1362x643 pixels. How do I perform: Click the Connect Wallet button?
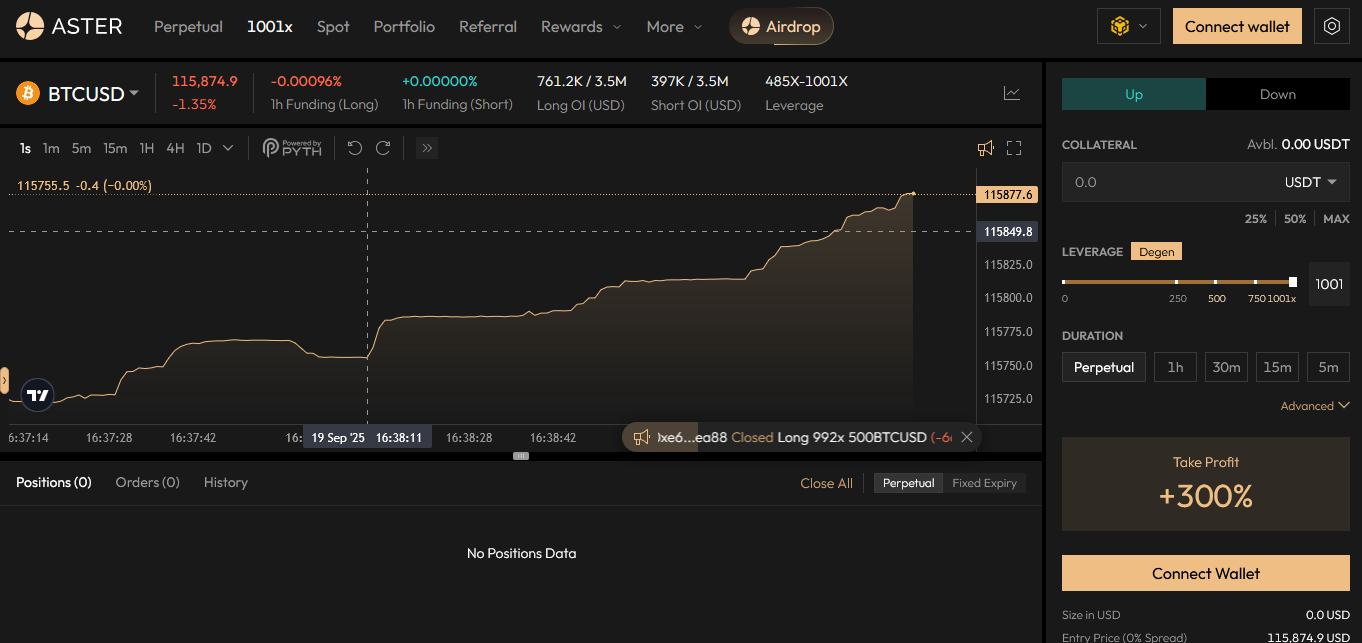(1205, 573)
